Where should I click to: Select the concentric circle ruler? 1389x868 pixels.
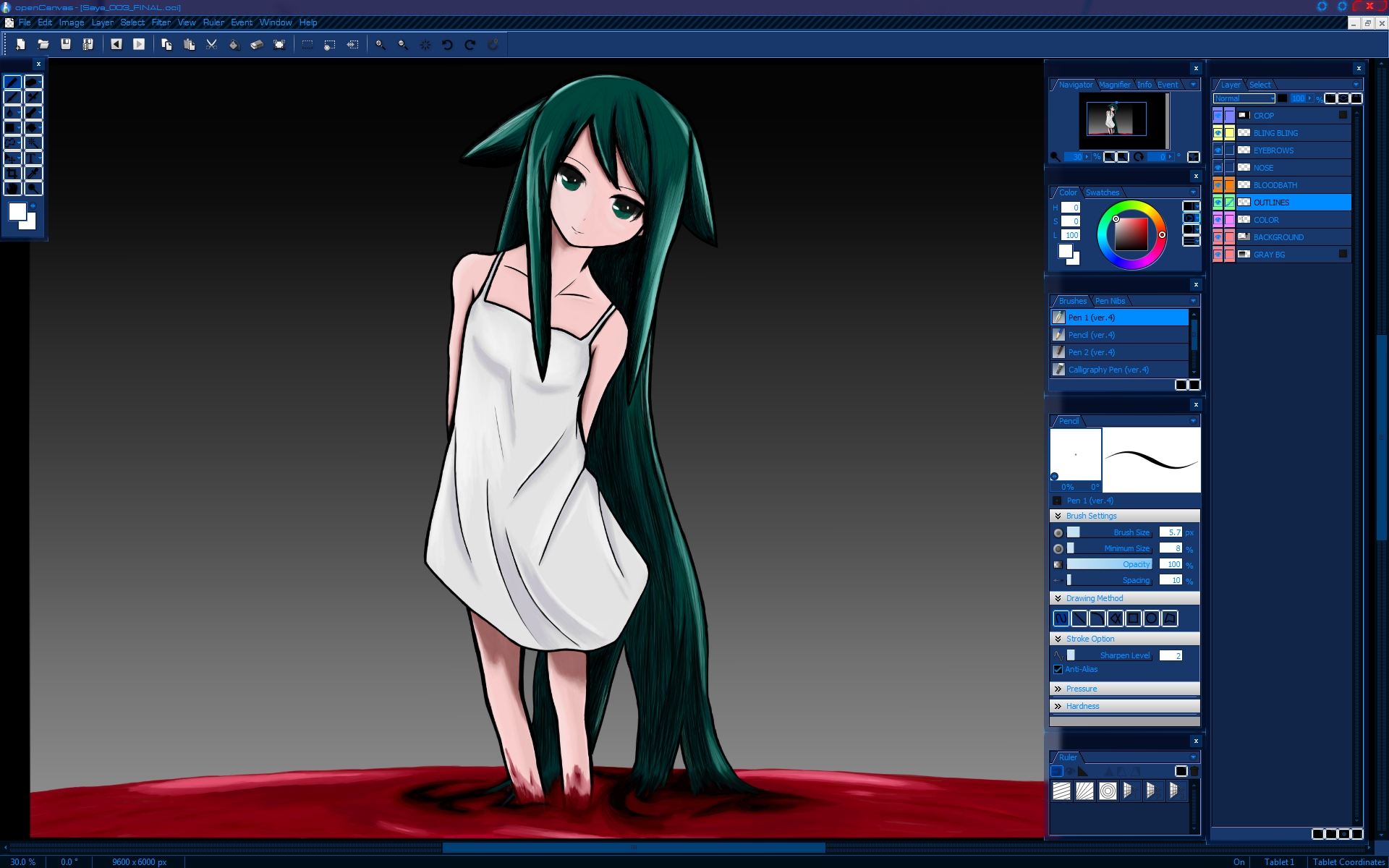(x=1108, y=791)
